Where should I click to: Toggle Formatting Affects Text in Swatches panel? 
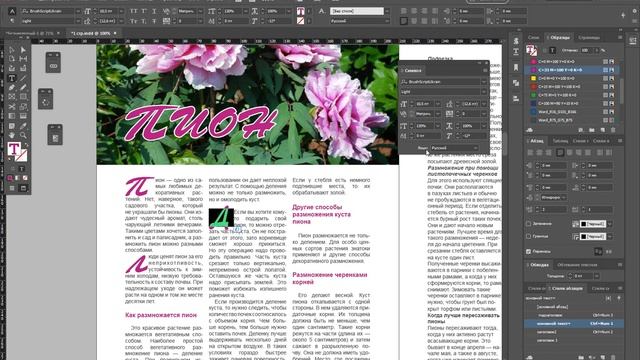[x=552, y=50]
